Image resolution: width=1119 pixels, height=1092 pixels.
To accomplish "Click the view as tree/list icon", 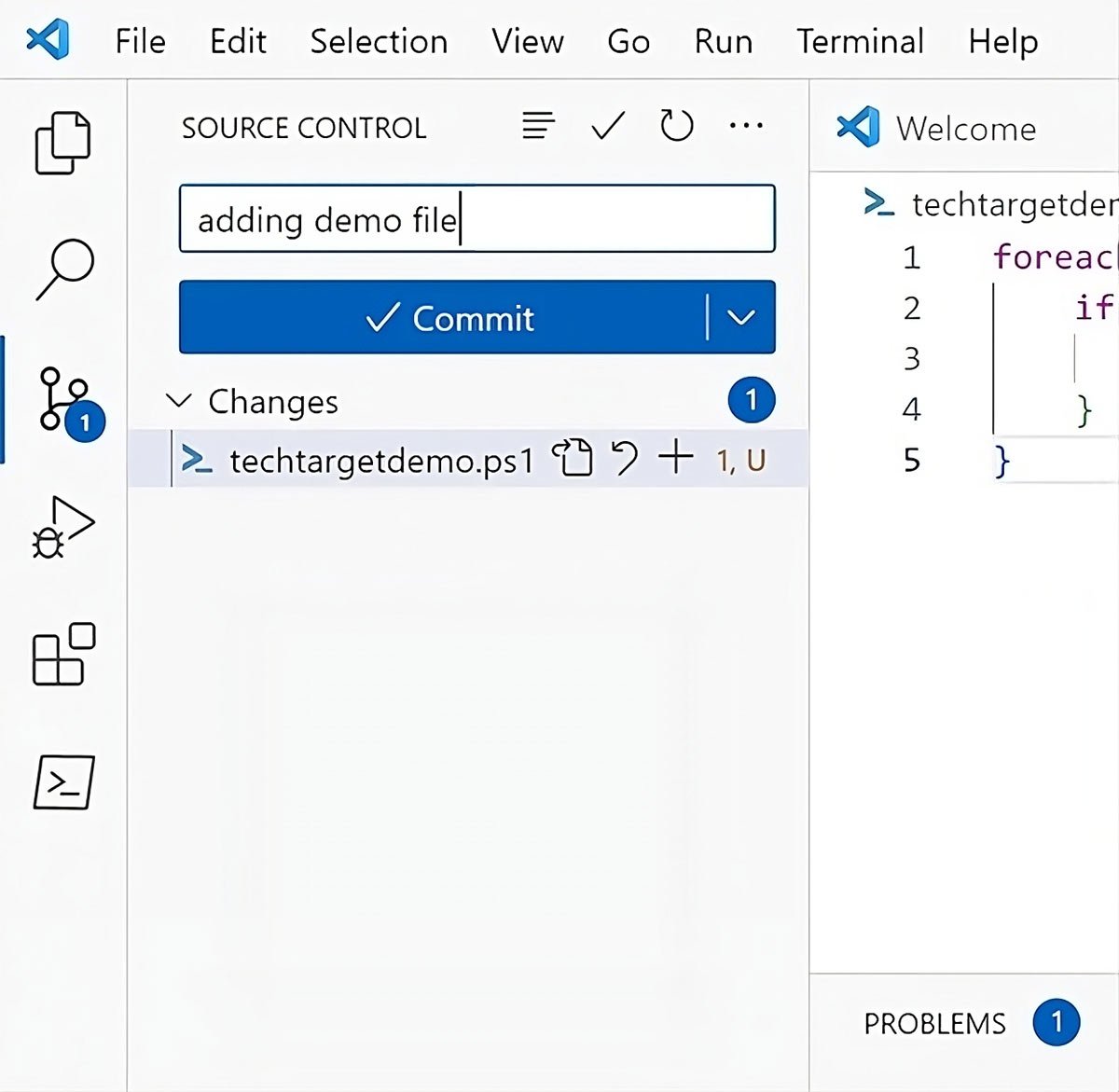I will point(538,125).
